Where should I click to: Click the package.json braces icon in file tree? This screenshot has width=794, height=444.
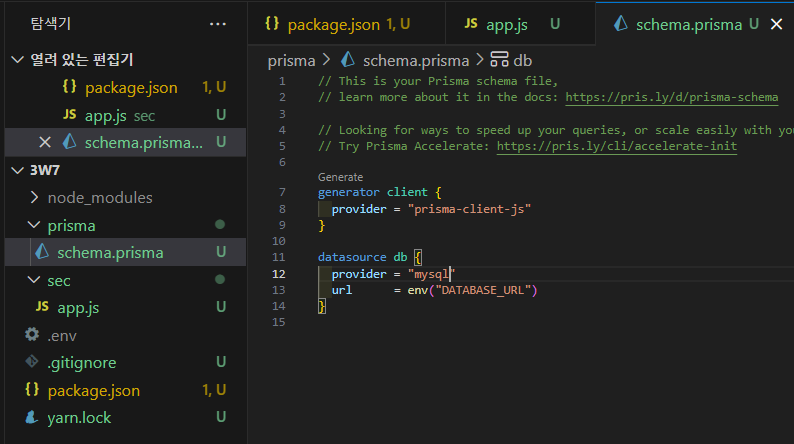(x=32, y=389)
